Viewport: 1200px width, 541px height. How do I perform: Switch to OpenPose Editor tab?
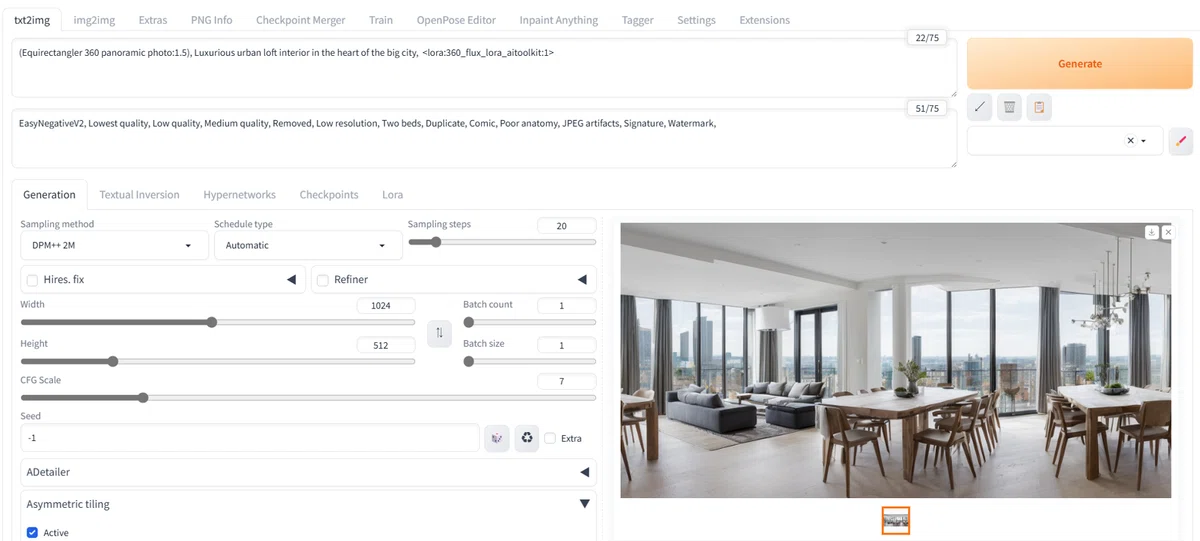tap(456, 20)
